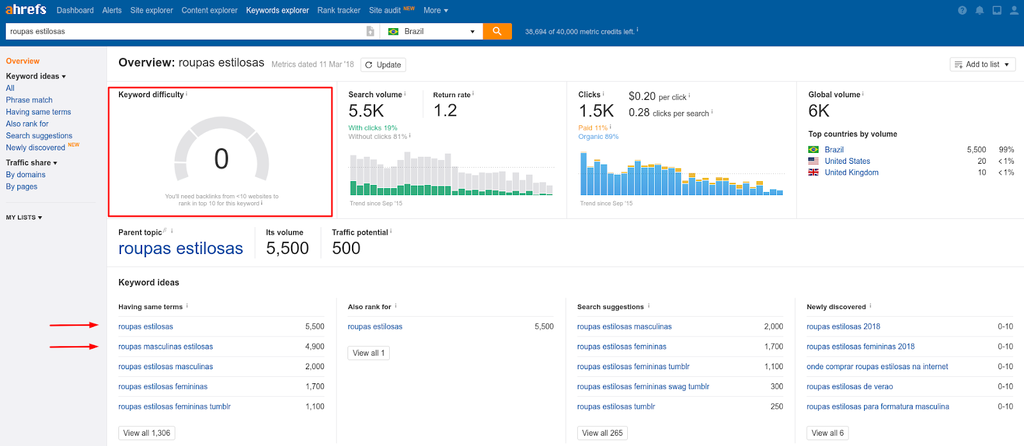Click info icon next to per click
The width and height of the screenshot is (1024, 446).
pyautogui.click(x=690, y=95)
